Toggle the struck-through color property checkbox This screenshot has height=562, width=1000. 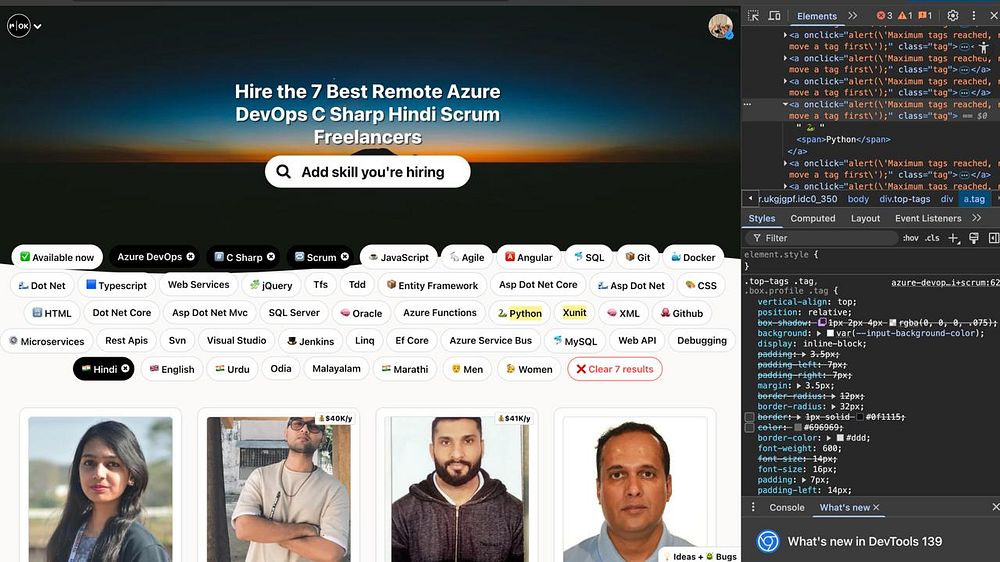[750, 427]
